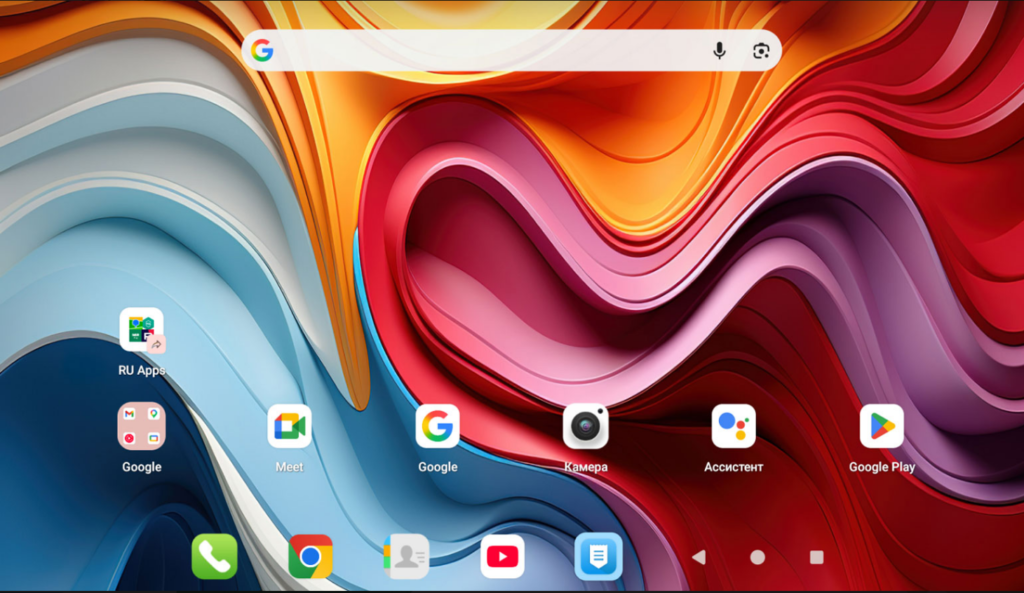The image size is (1024, 593).
Task: Launch the Google Meet app
Action: coord(289,427)
